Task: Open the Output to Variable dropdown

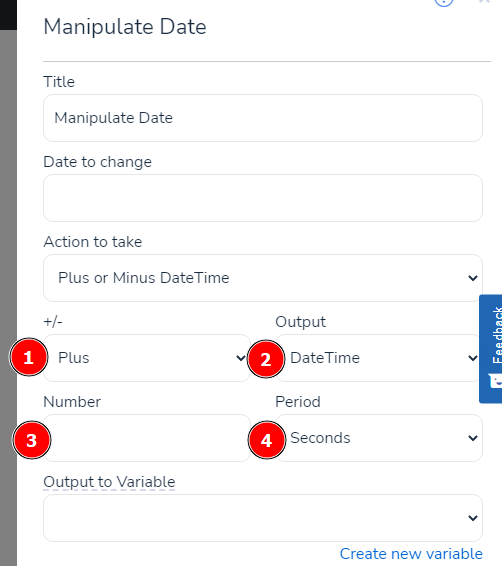Action: pos(263,518)
